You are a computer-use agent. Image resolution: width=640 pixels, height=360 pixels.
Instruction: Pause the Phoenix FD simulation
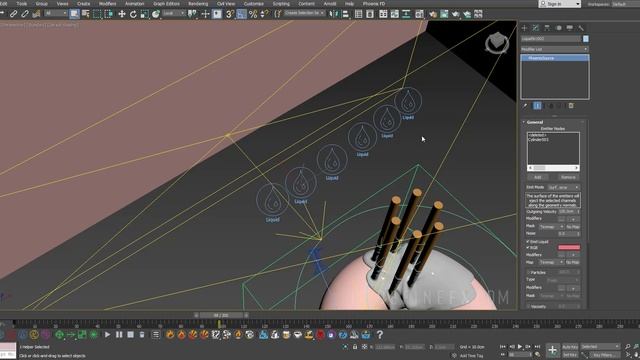119,335
